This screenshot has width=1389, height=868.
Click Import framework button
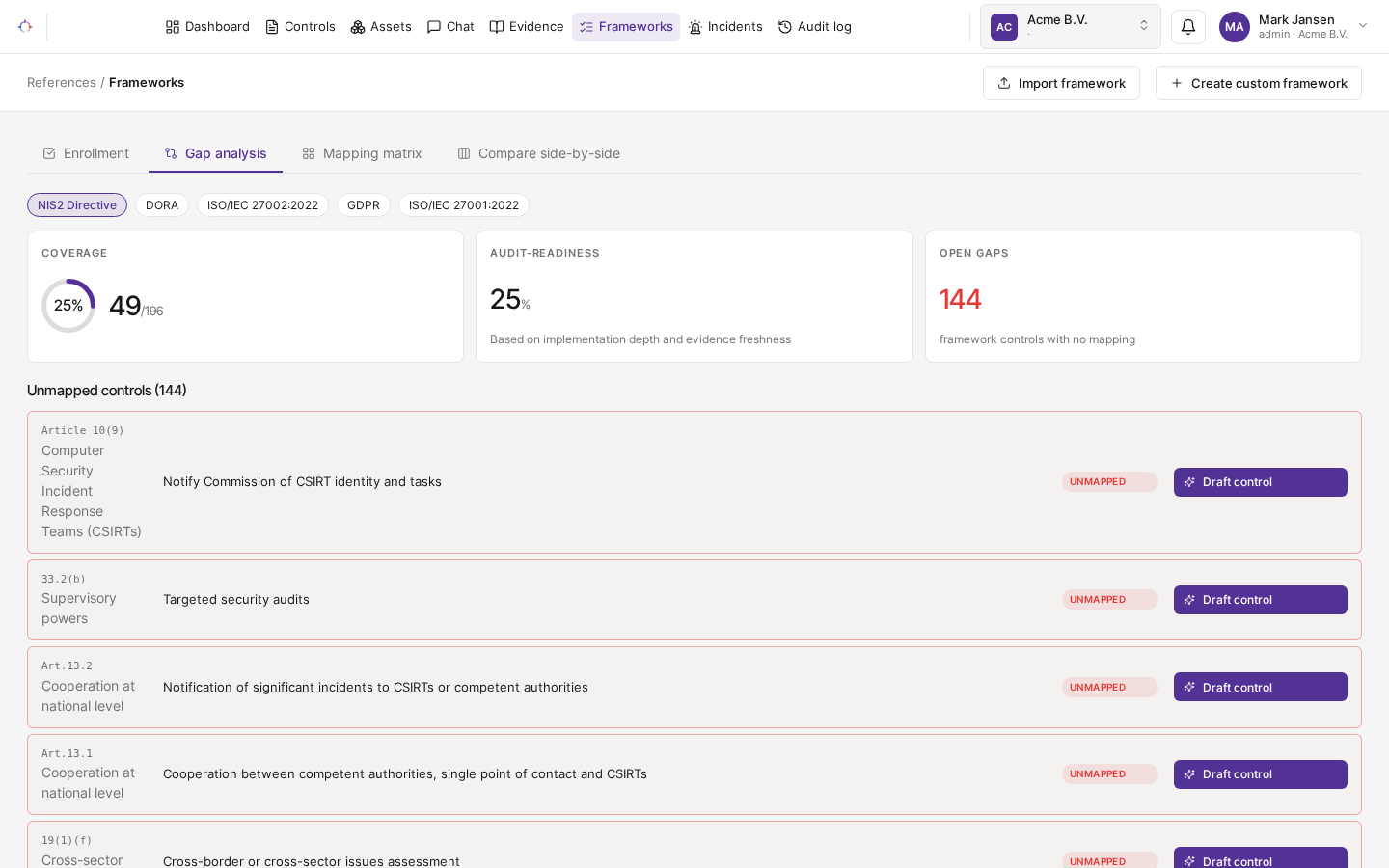1061,83
